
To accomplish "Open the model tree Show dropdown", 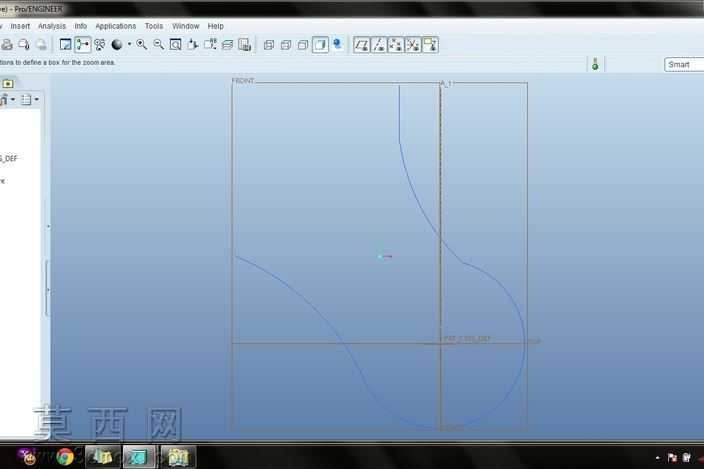I will click(x=7, y=100).
